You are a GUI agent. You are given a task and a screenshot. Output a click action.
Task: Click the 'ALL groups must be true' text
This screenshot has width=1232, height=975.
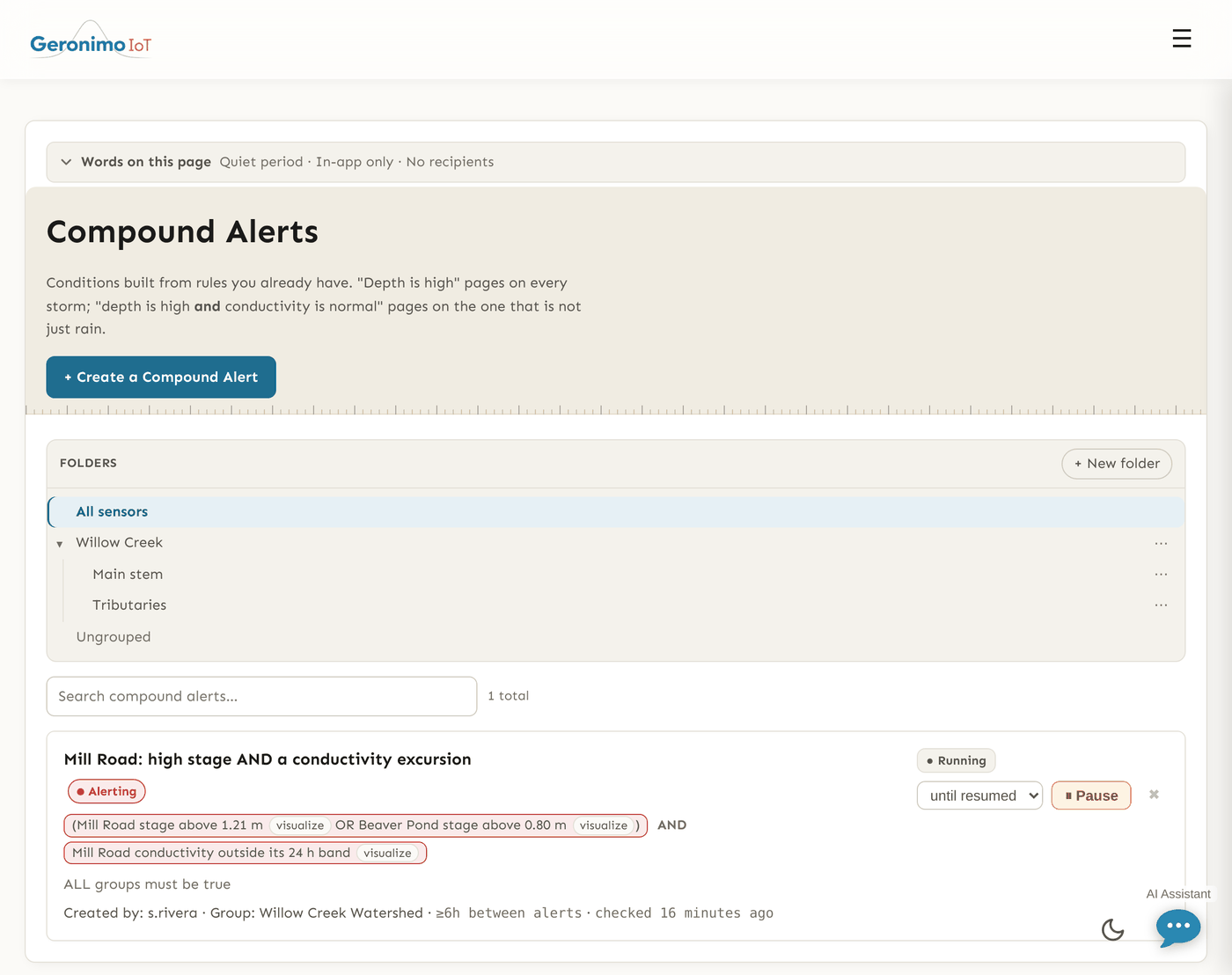[147, 884]
